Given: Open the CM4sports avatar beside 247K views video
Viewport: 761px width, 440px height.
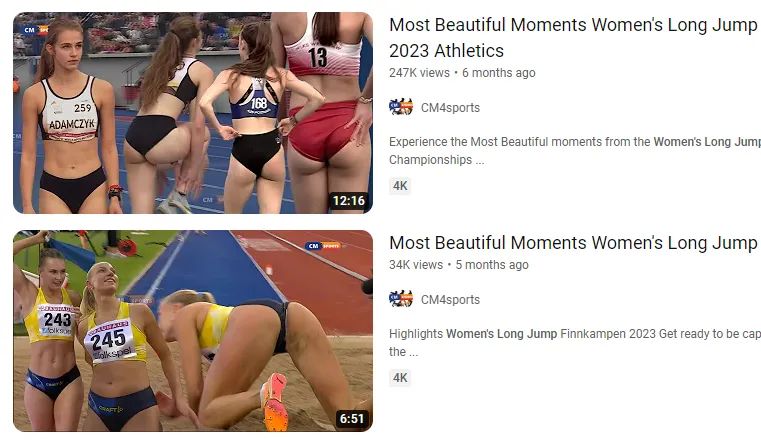Looking at the screenshot, I should pos(401,107).
